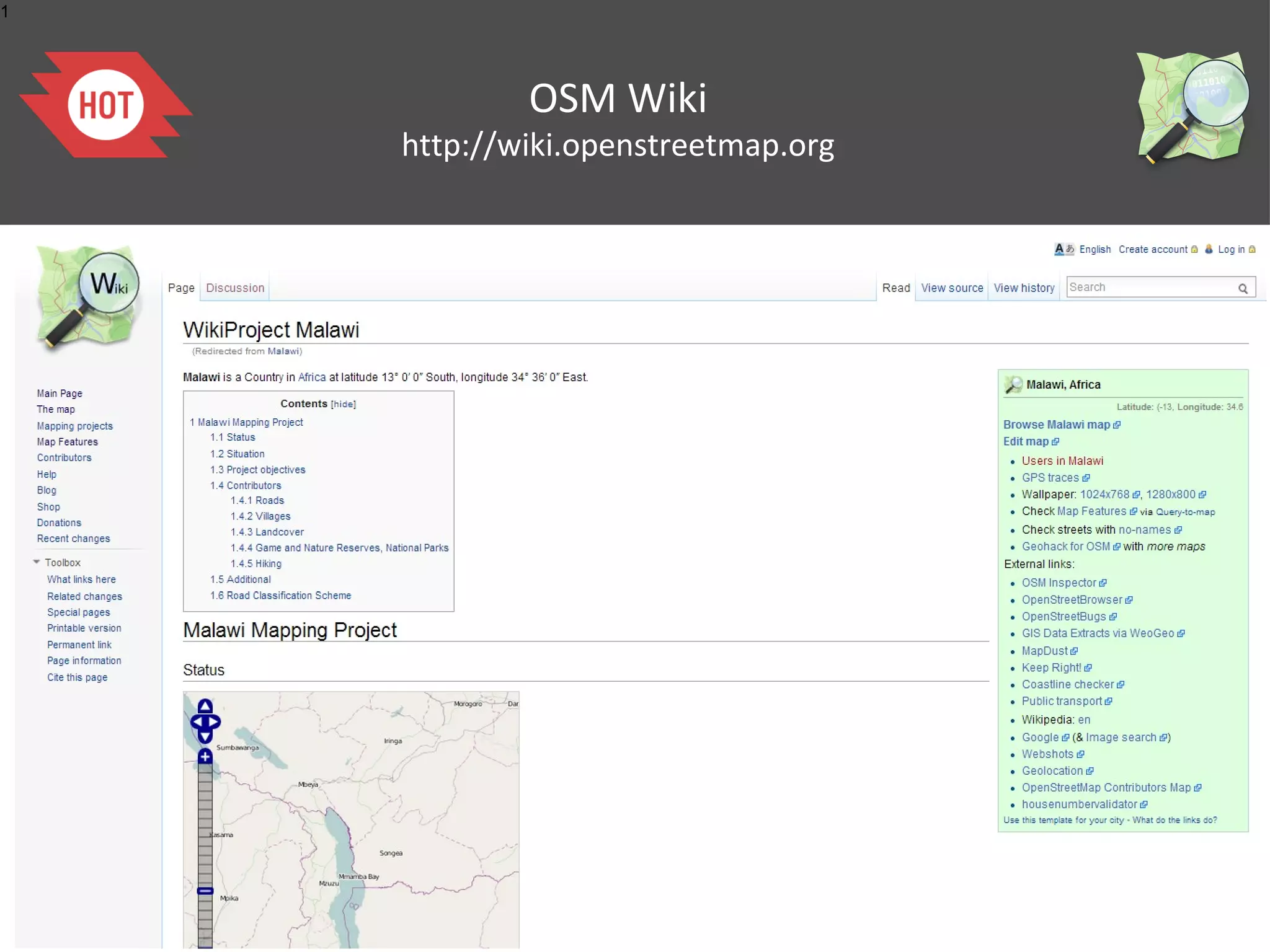The image size is (1270, 952).
Task: Open Browse Malawi map link
Action: click(1057, 425)
